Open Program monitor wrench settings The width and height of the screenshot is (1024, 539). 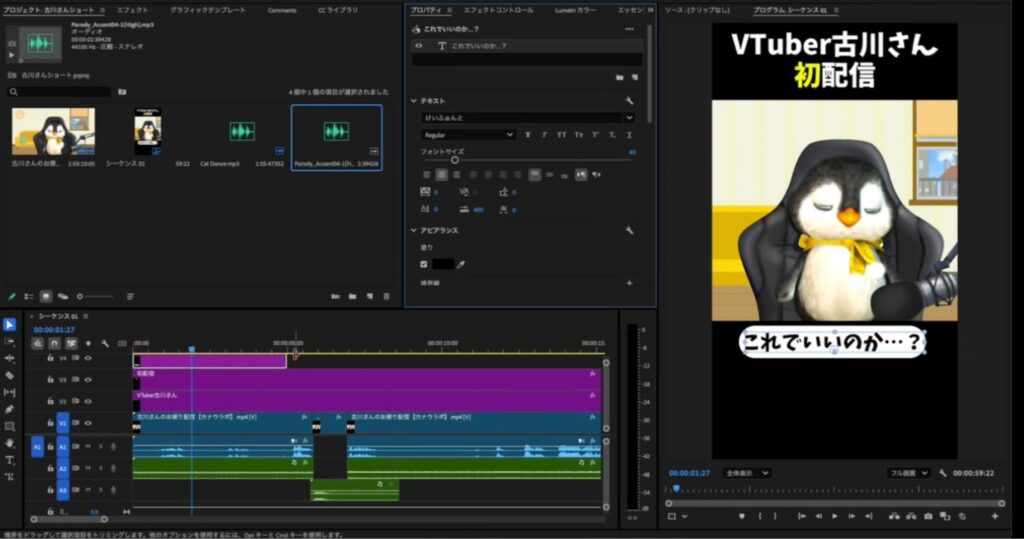tap(942, 472)
